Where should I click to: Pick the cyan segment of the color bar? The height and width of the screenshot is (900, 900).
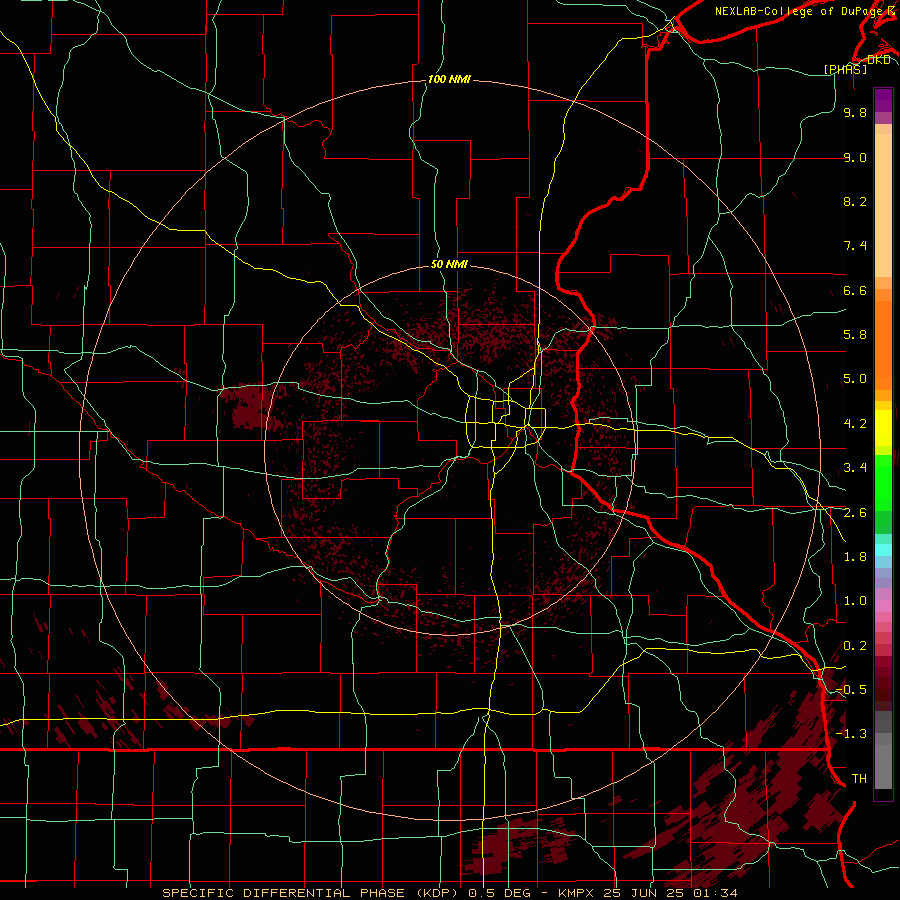(883, 550)
